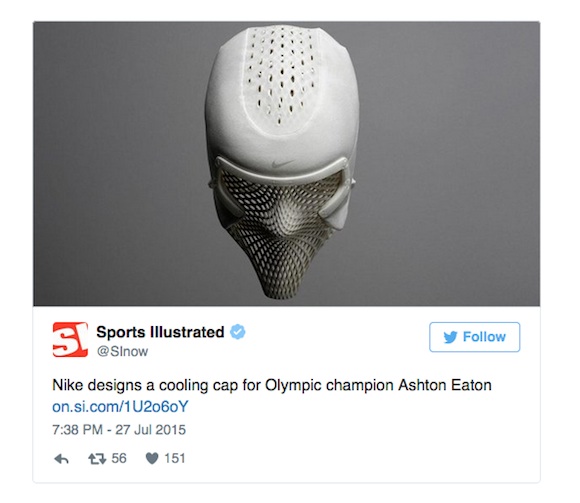This screenshot has width=580, height=503.
Task: Open the 7:38 PM timestamp link
Action: pyautogui.click(x=77, y=430)
